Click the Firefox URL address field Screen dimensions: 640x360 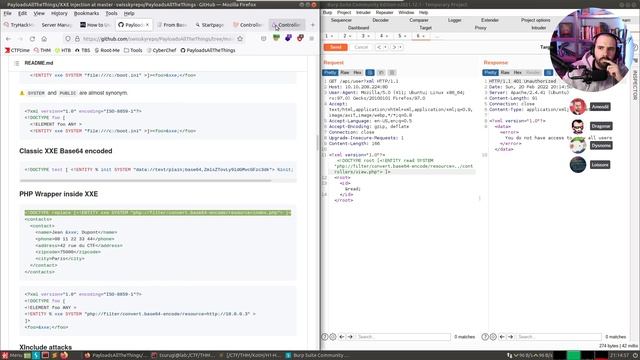tap(158, 39)
